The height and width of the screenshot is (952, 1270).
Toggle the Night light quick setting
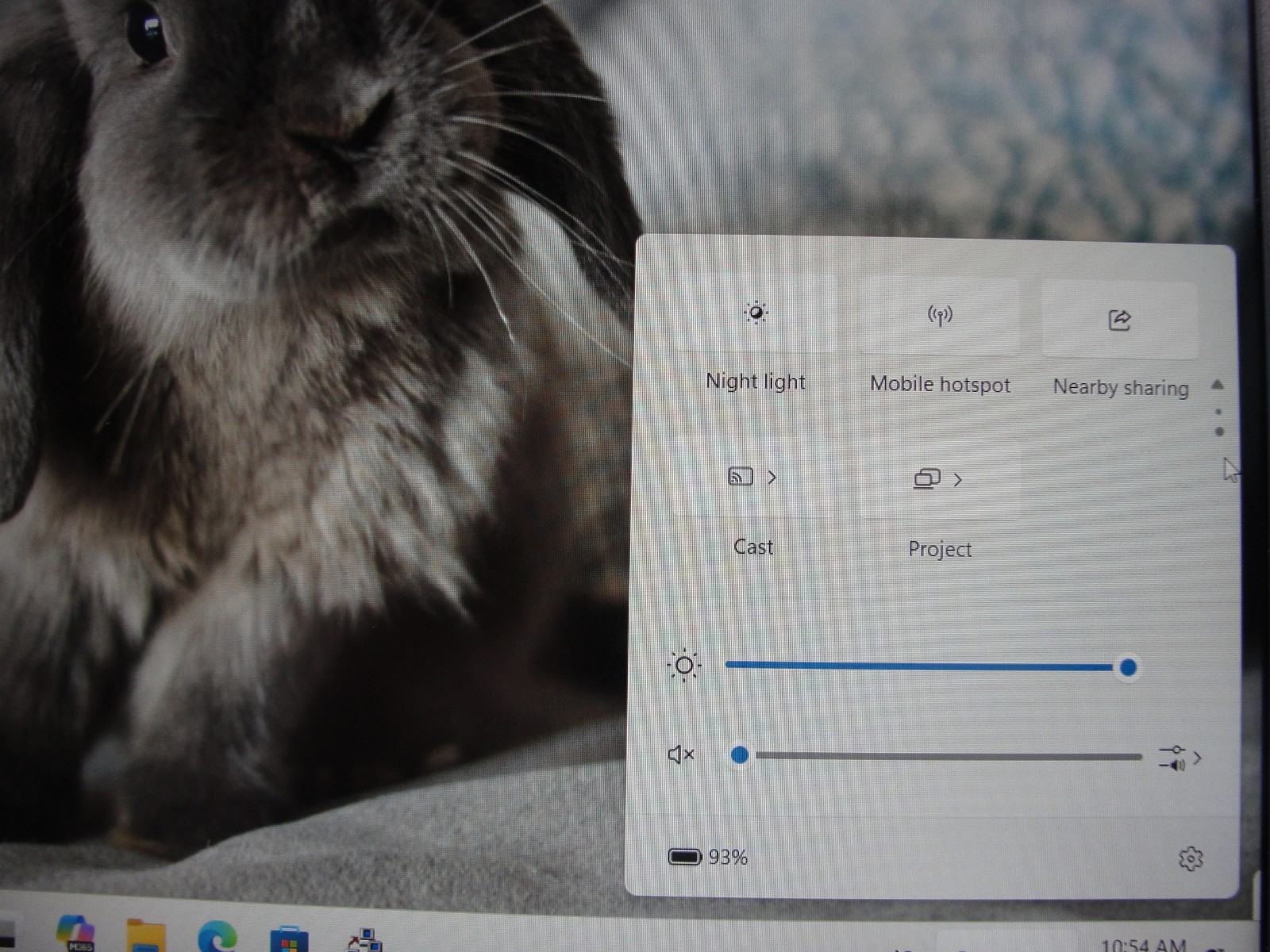point(756,313)
